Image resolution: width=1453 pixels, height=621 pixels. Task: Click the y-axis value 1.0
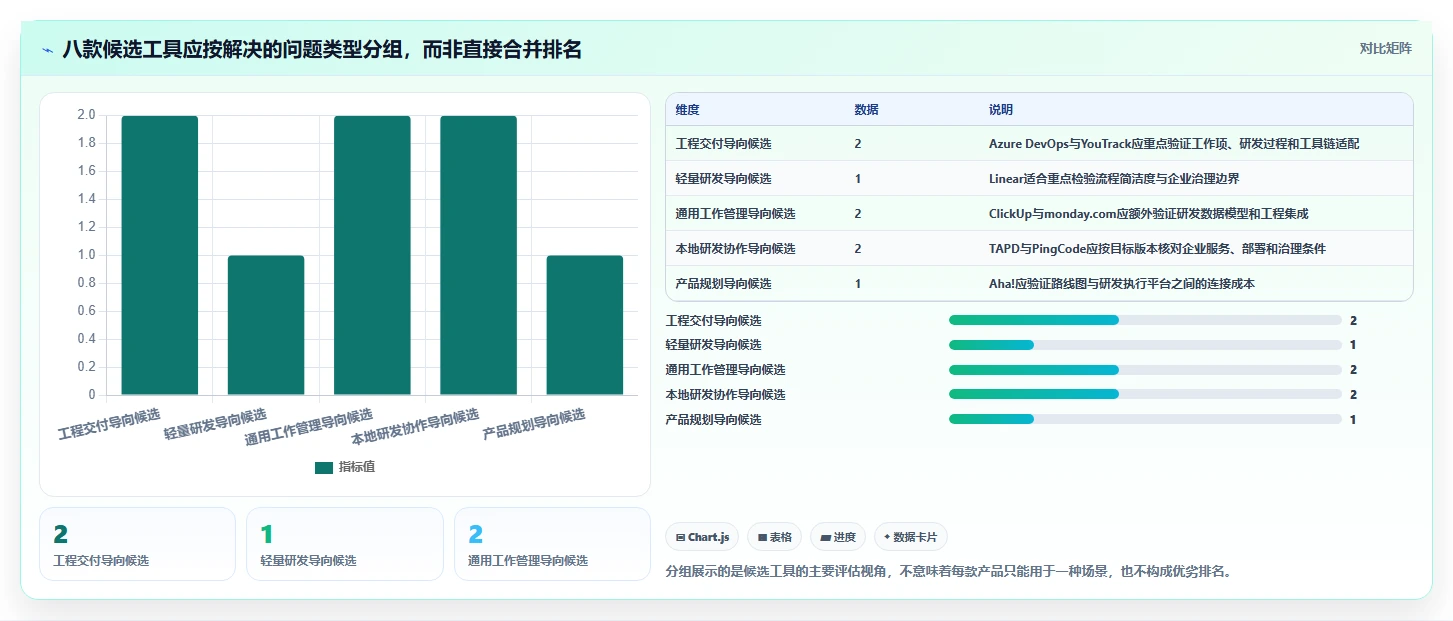tap(87, 255)
